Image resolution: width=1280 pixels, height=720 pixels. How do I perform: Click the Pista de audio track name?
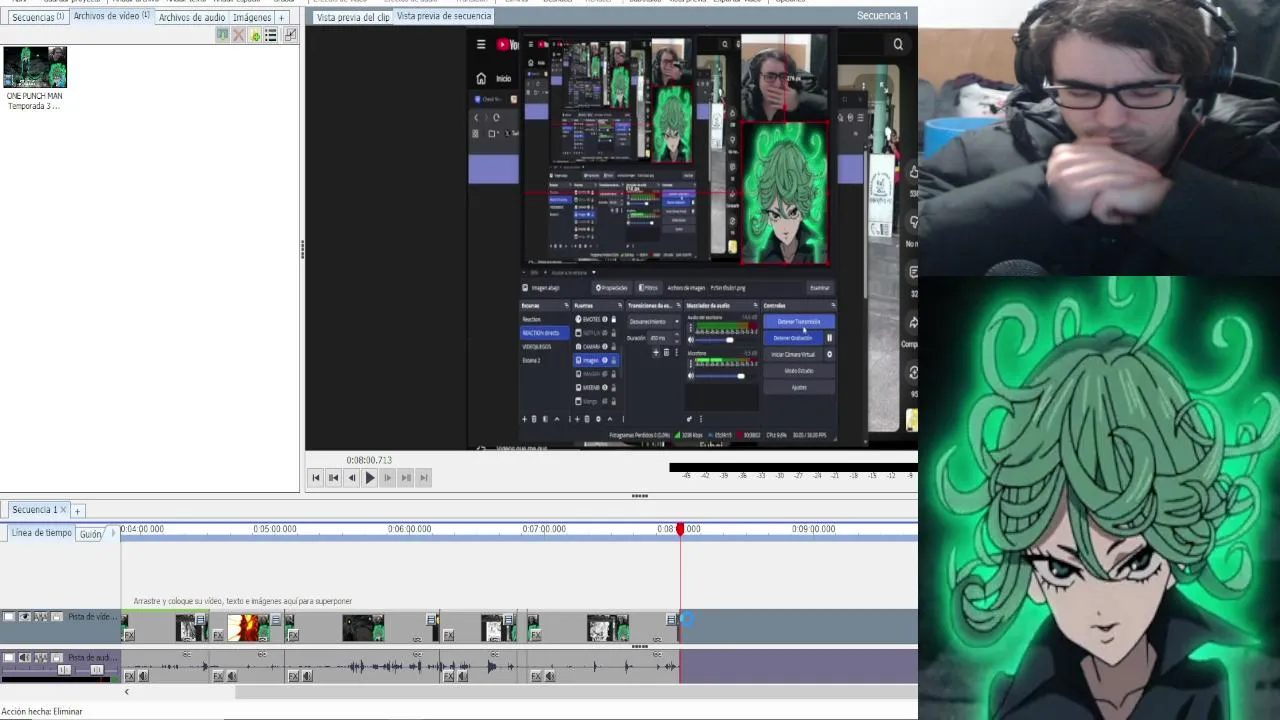click(x=93, y=658)
